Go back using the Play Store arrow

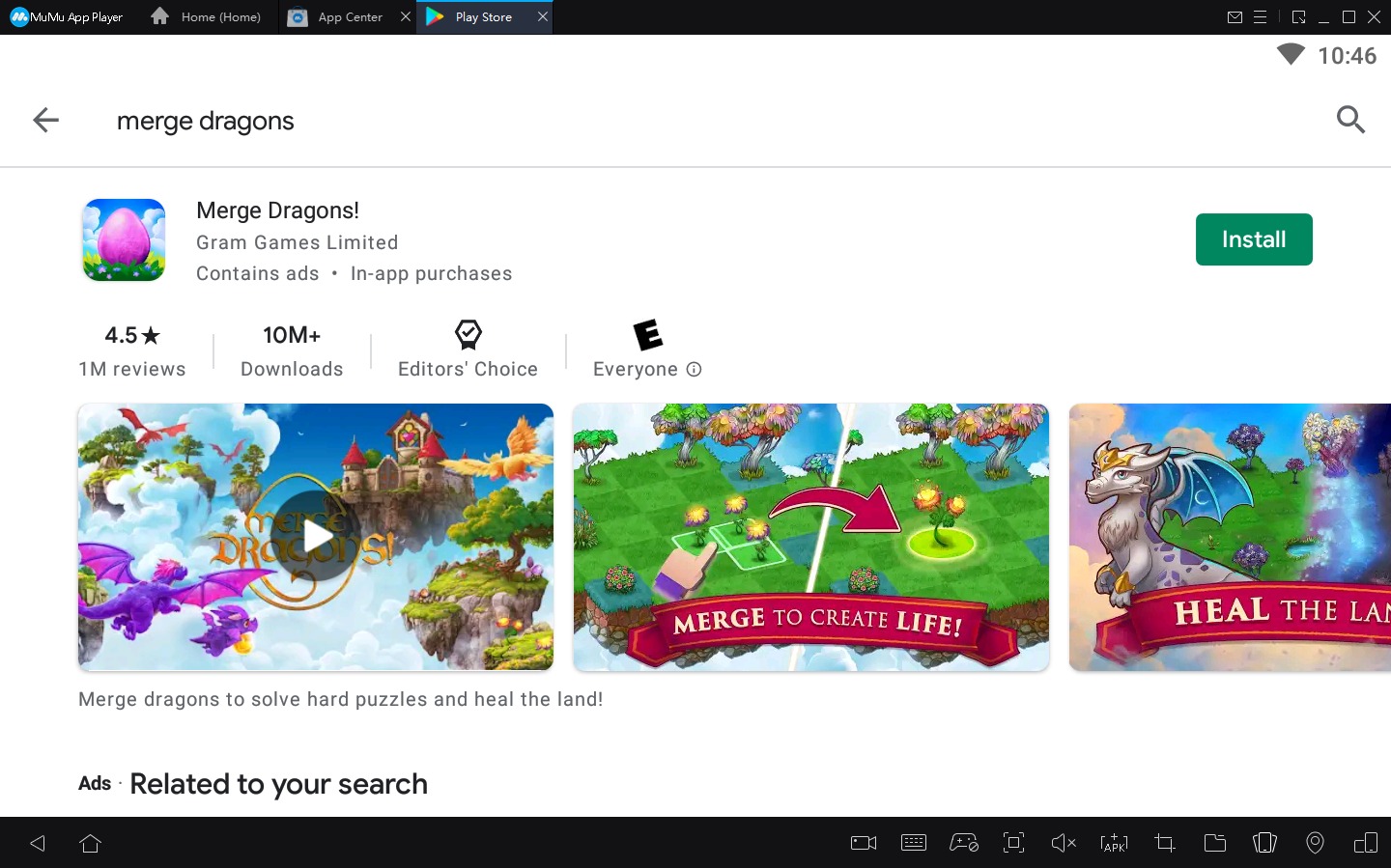(x=45, y=120)
